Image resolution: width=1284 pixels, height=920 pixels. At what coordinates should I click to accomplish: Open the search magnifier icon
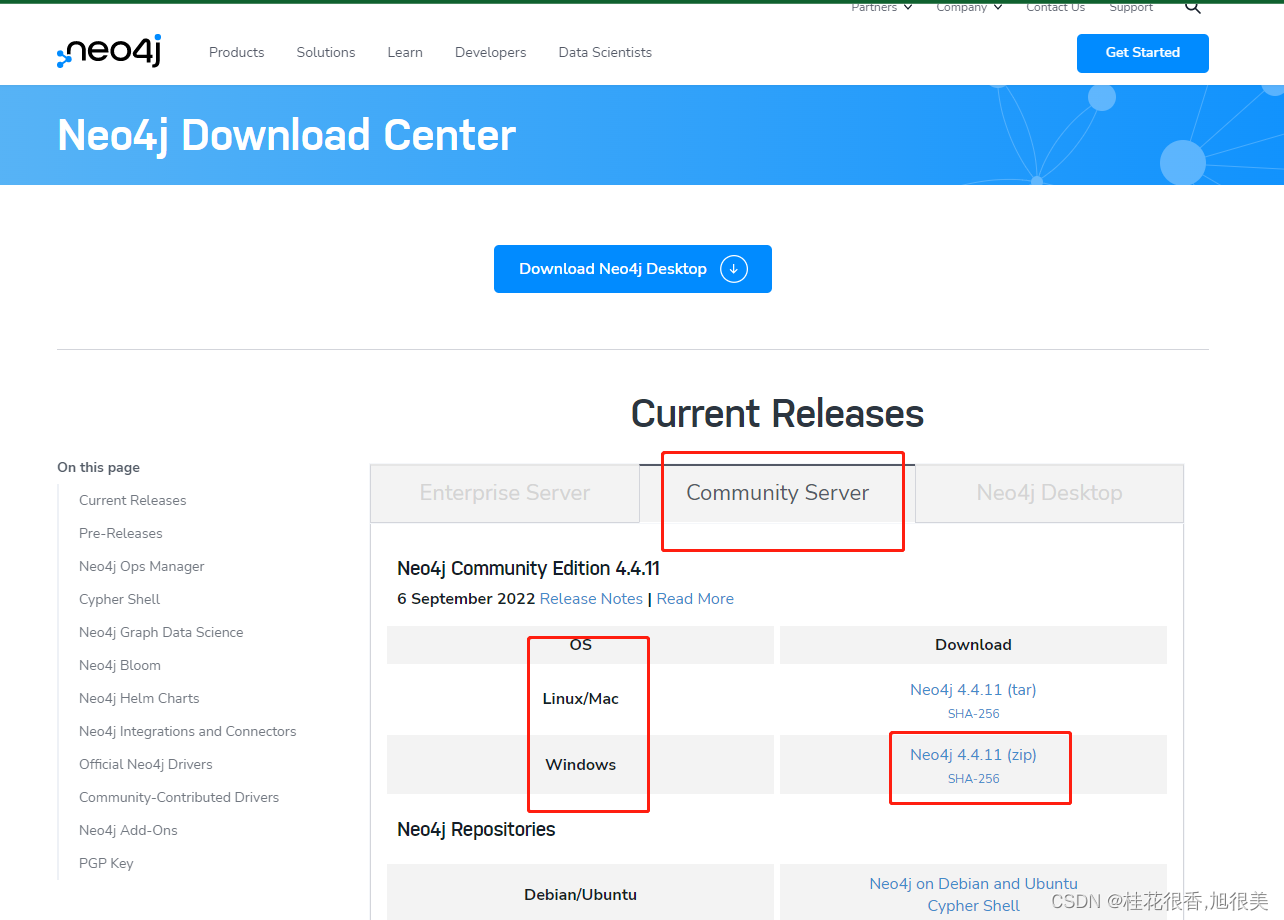coord(1192,6)
